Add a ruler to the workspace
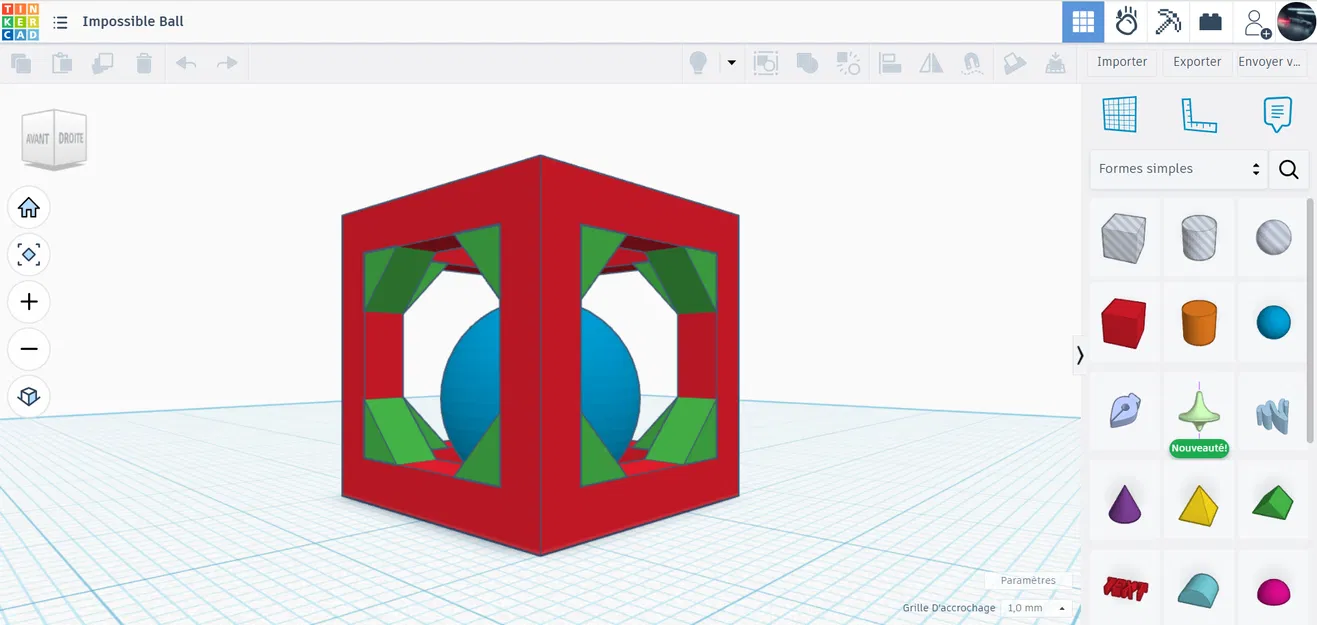 tap(1198, 114)
